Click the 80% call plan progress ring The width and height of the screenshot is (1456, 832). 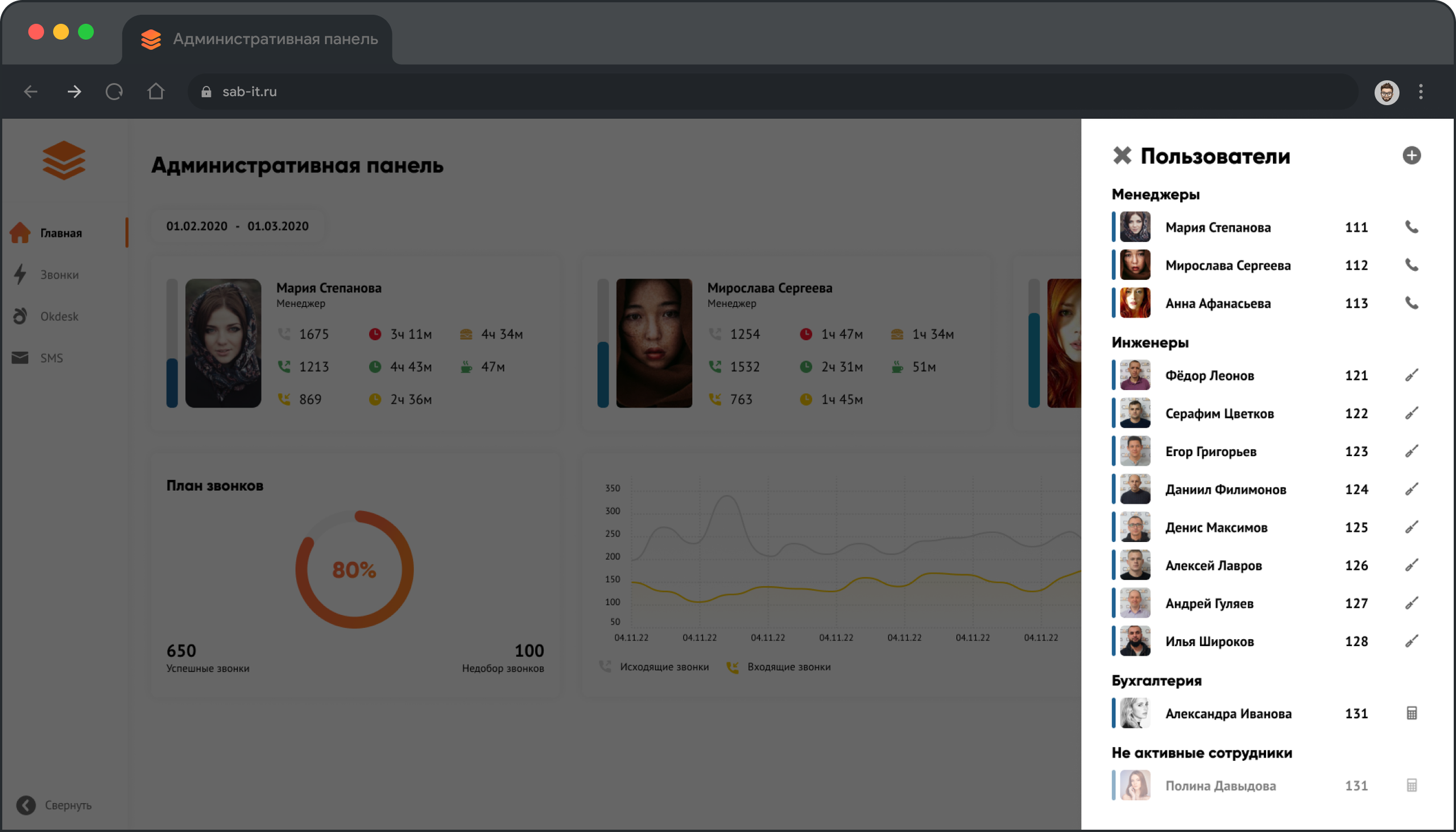[354, 569]
